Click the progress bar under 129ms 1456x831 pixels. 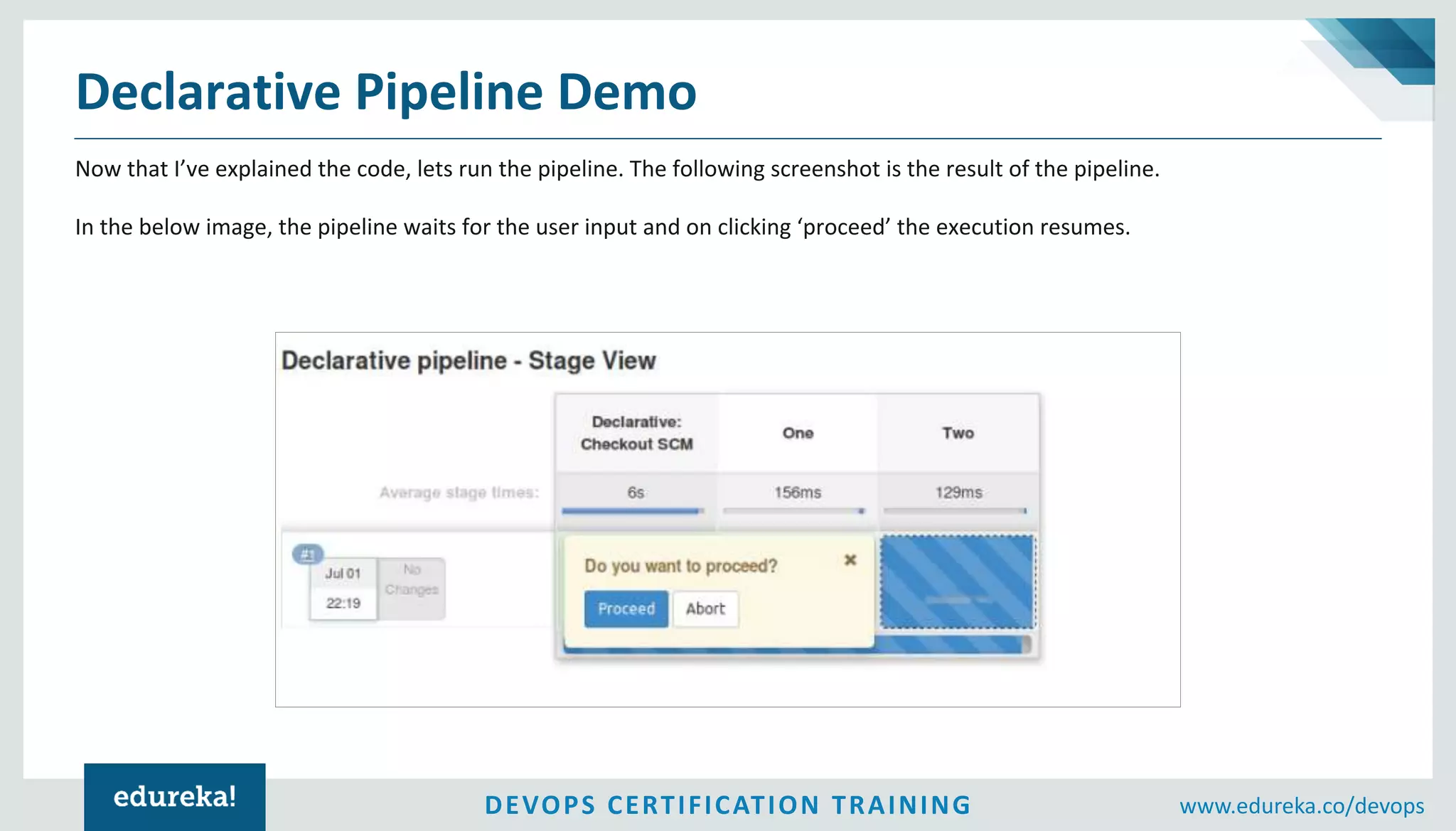pyautogui.click(x=955, y=510)
